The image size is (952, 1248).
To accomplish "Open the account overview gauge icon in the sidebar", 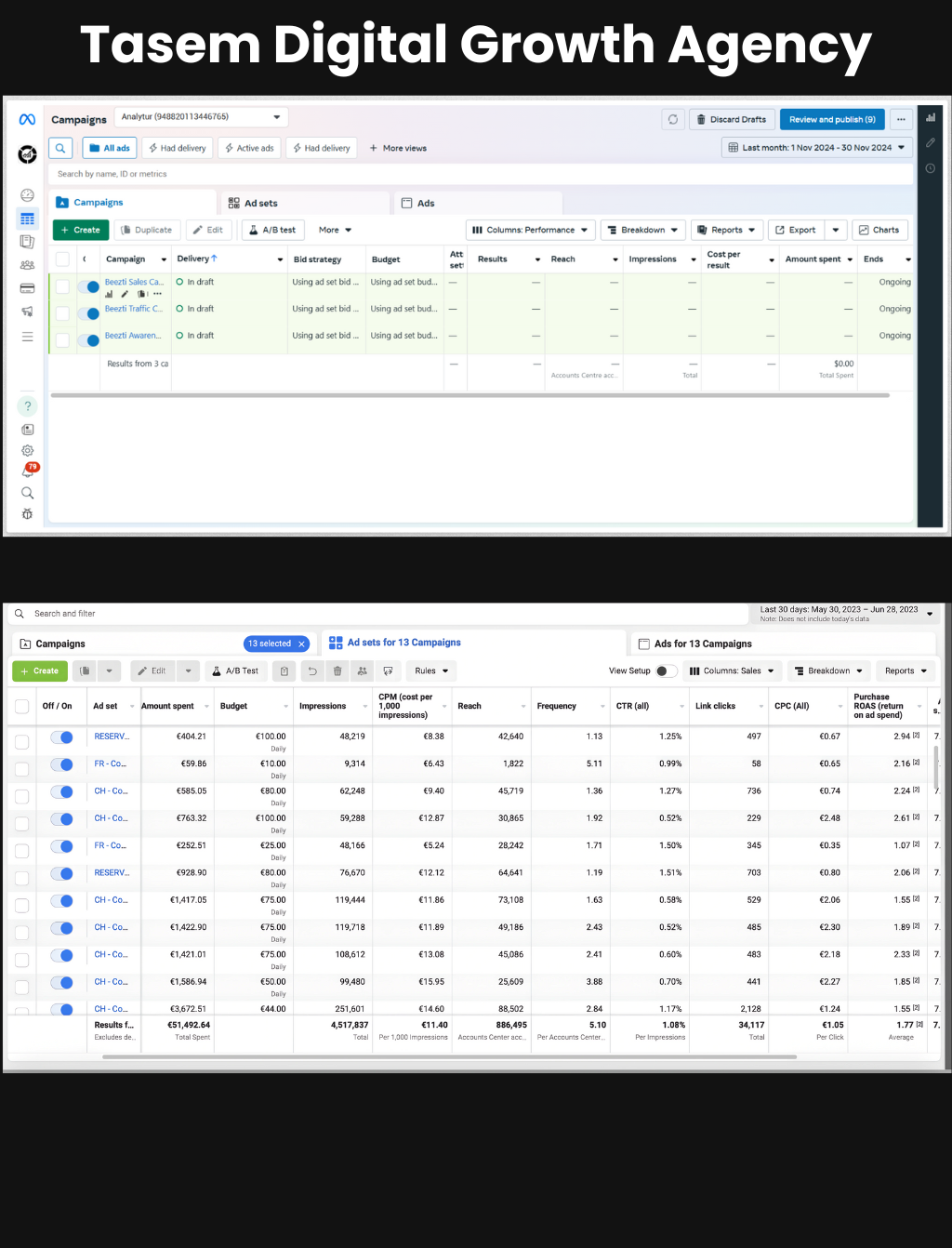I will point(27,195).
